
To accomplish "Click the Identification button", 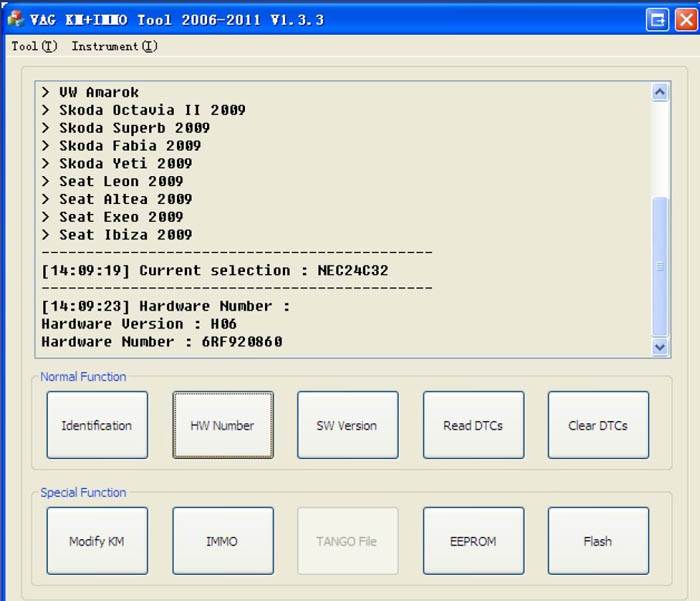I will point(97,425).
